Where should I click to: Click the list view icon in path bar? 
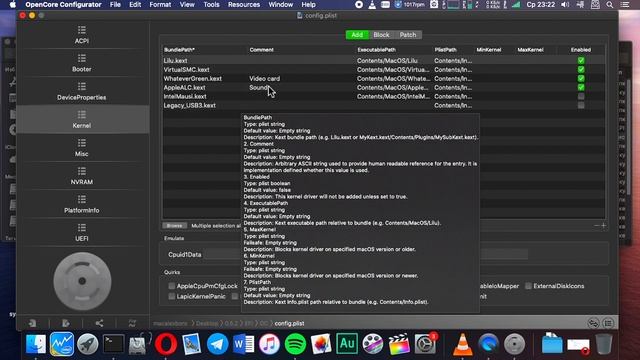(x=608, y=323)
